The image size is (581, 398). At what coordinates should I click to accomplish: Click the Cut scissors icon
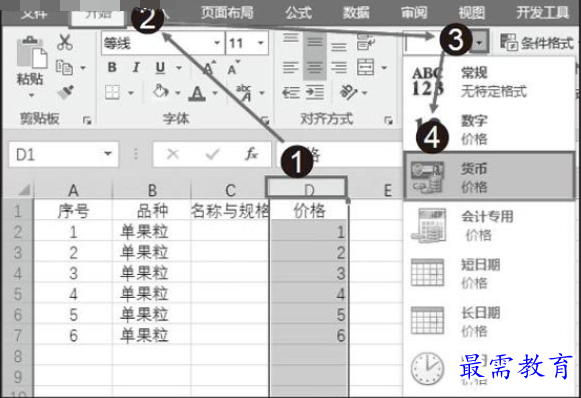(65, 42)
